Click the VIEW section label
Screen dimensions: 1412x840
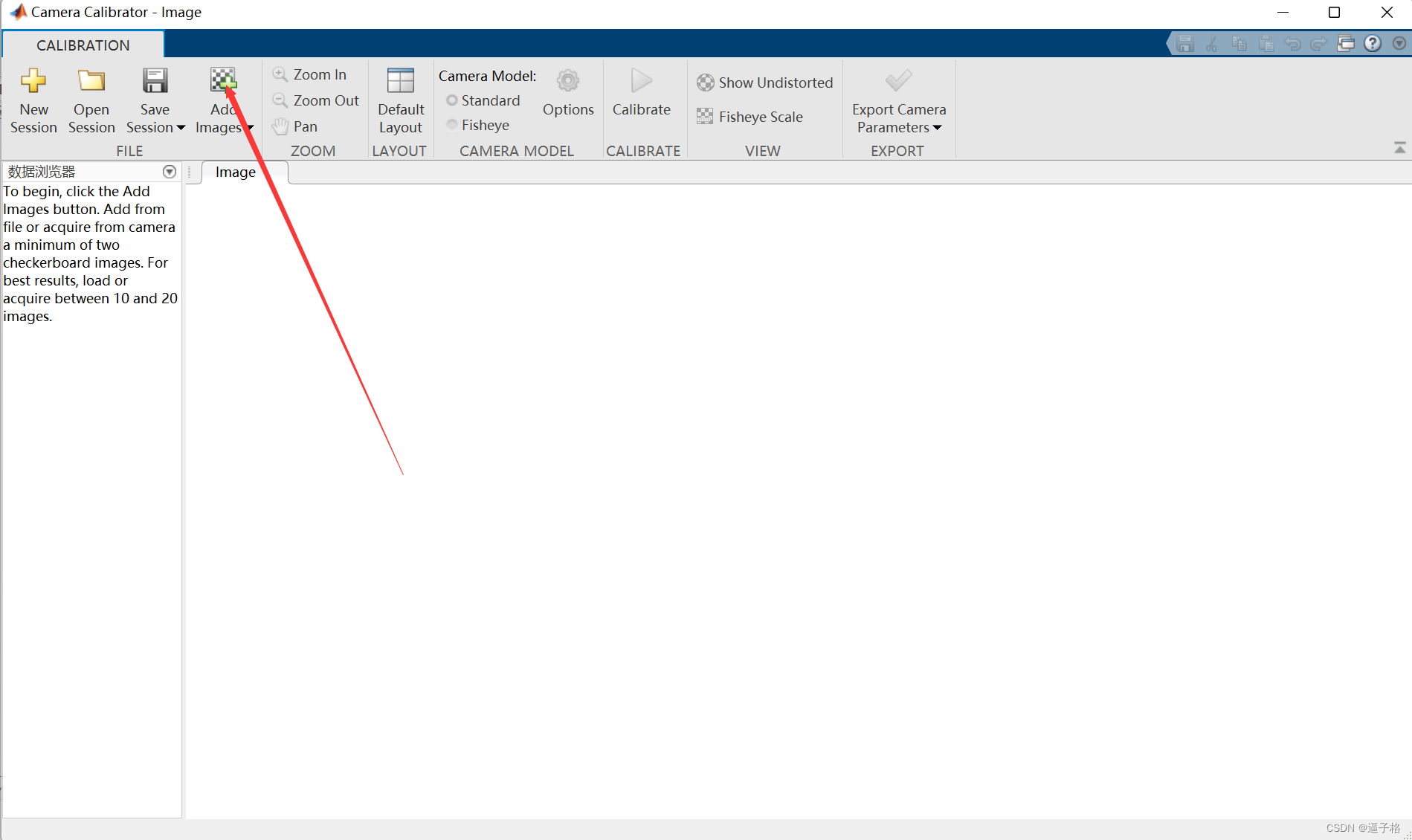coord(763,151)
